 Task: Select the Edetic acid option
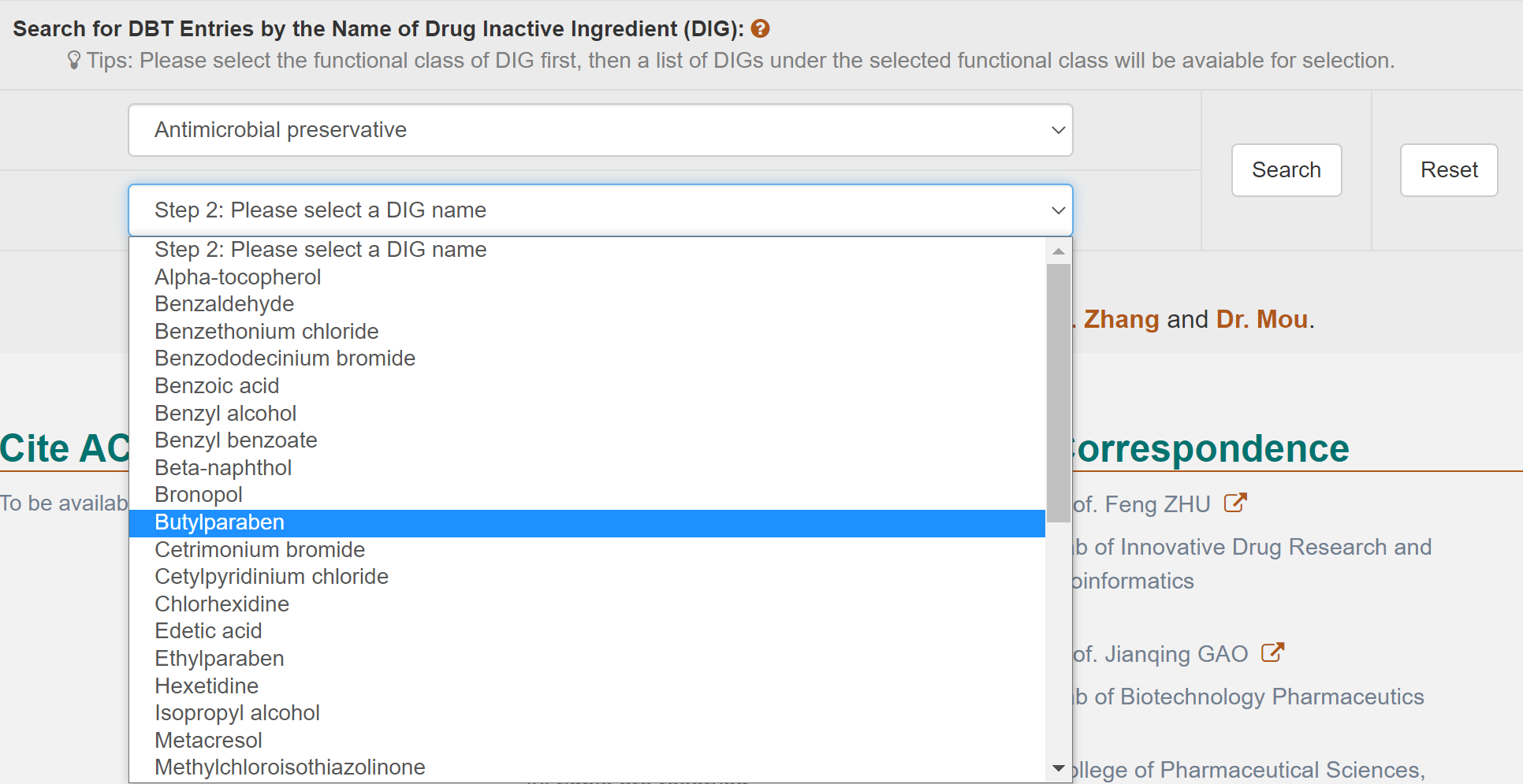tap(208, 631)
